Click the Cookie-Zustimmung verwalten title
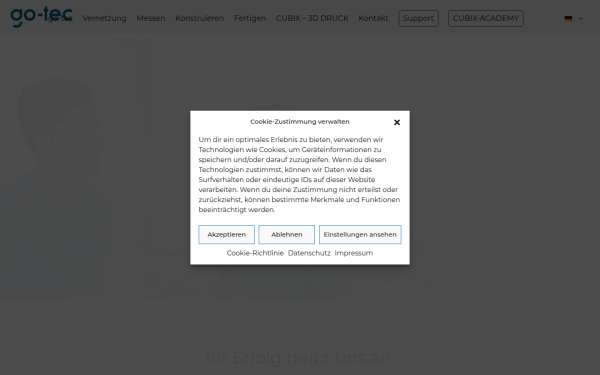600x375 pixels. (x=300, y=122)
